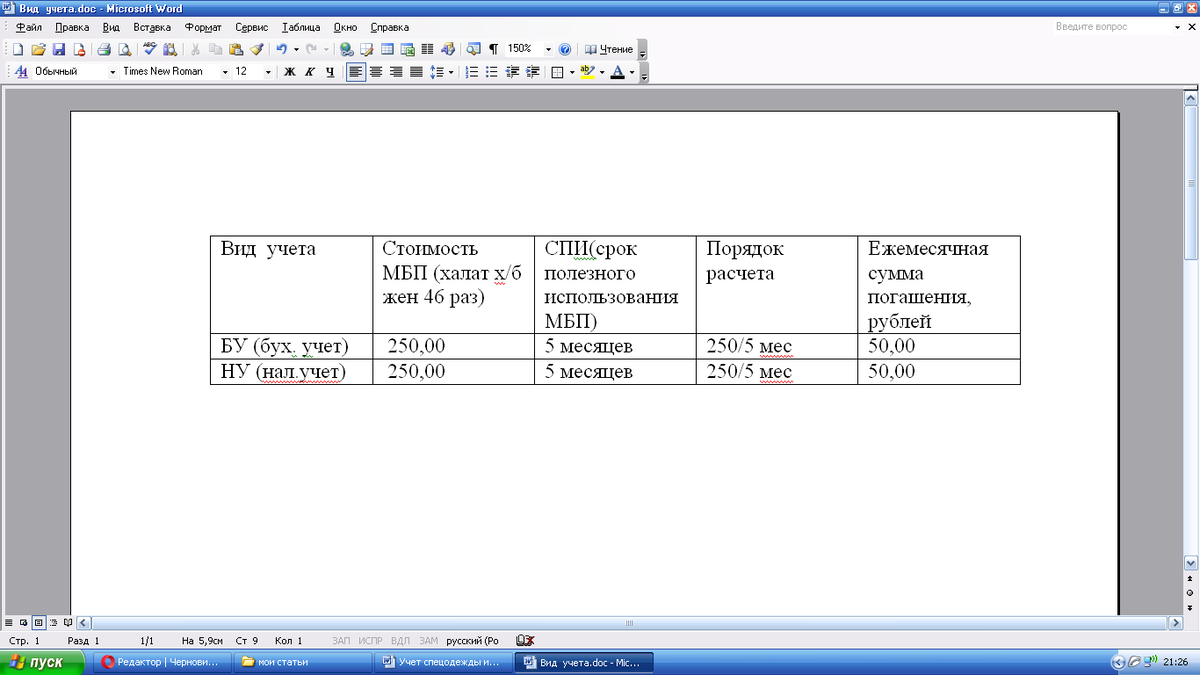The image size is (1200, 675).
Task: Click the Чтение reading mode button
Action: [x=609, y=49]
